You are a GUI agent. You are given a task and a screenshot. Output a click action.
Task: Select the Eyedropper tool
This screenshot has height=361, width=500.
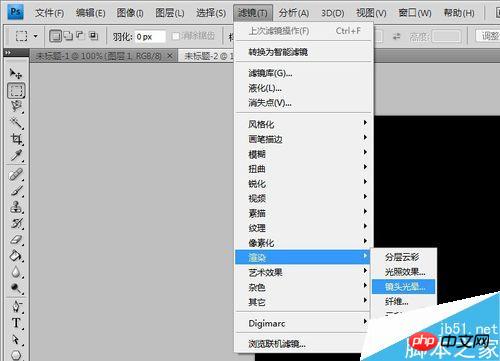point(16,155)
